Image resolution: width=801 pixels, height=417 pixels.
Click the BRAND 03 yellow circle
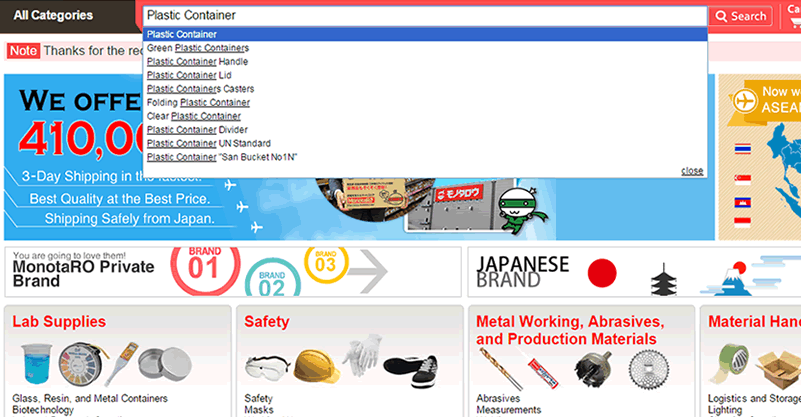[x=326, y=263]
